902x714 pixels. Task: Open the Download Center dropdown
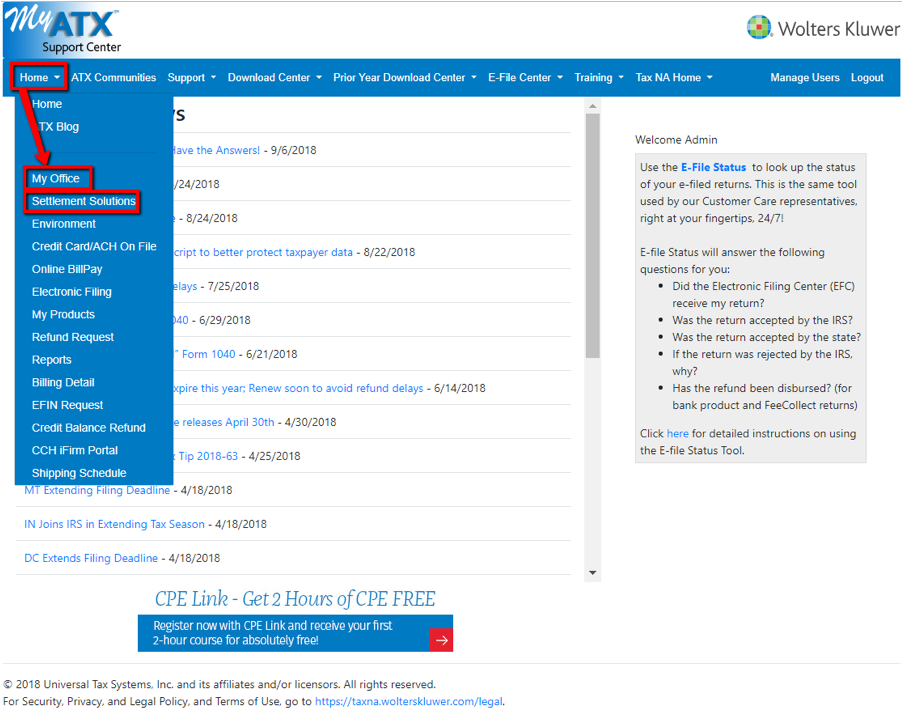tap(274, 78)
